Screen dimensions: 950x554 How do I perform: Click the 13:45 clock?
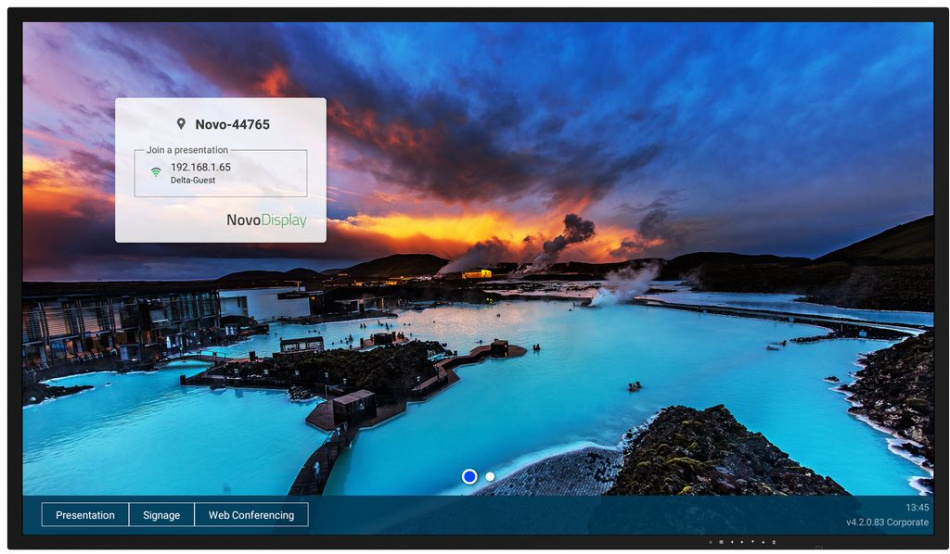click(x=917, y=508)
